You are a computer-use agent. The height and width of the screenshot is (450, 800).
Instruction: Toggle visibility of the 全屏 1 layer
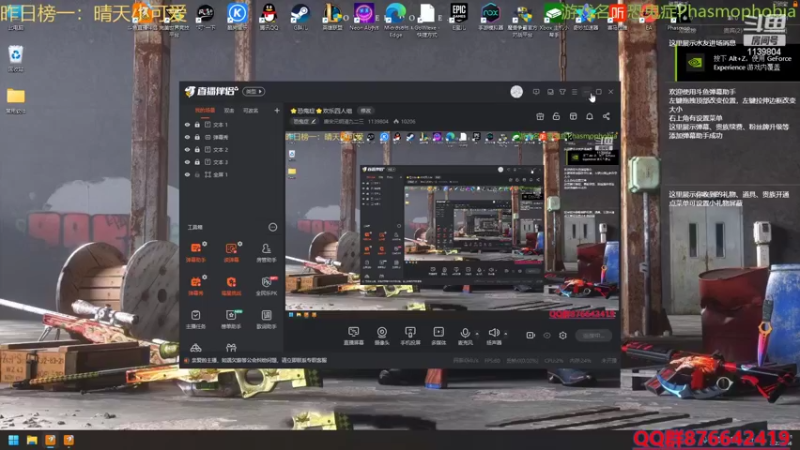click(187, 174)
